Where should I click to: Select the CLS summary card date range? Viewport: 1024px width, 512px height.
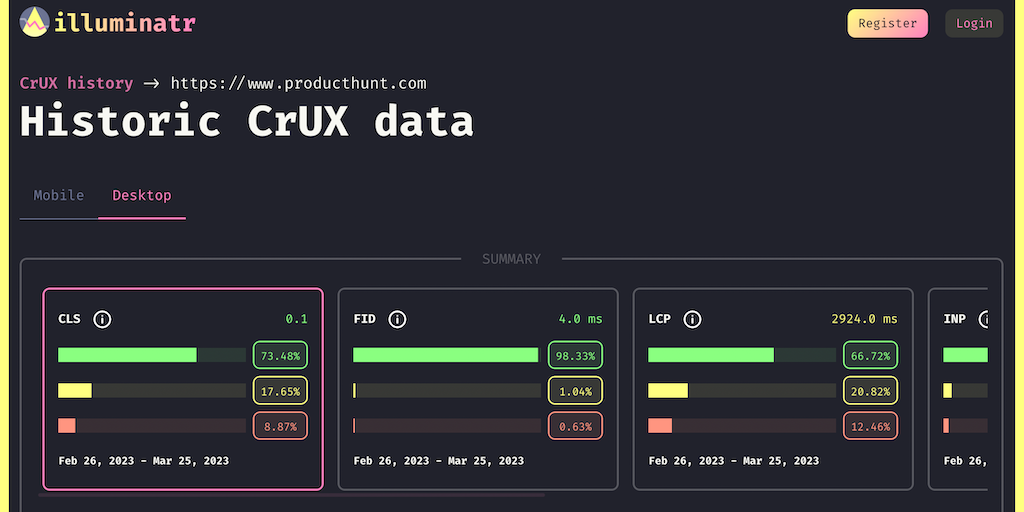(x=143, y=461)
